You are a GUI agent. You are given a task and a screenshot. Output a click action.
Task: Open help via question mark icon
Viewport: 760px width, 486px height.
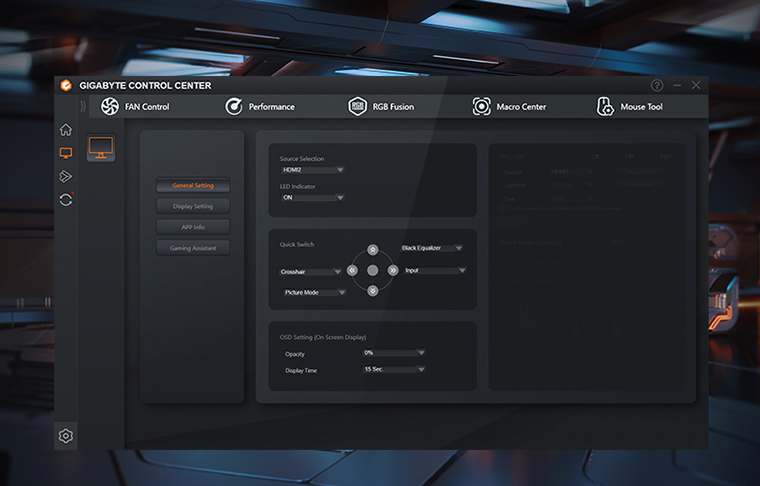pyautogui.click(x=657, y=85)
